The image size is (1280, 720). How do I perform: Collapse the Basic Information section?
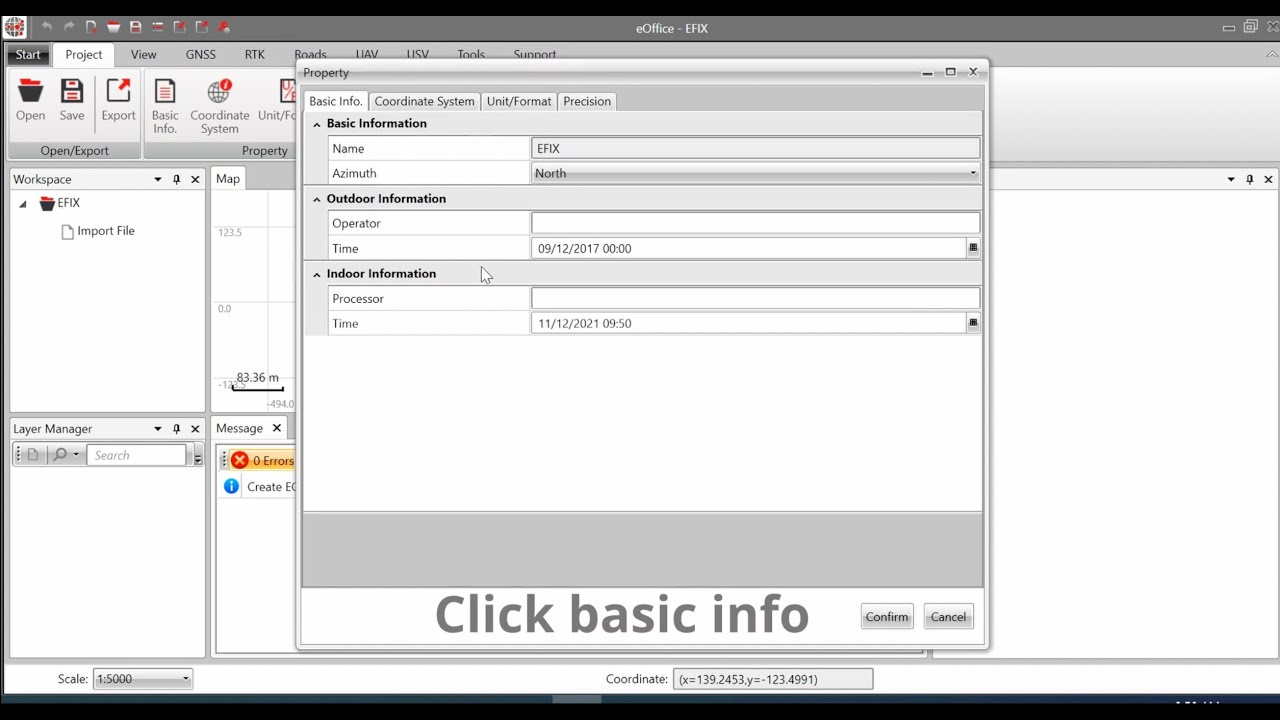click(317, 124)
